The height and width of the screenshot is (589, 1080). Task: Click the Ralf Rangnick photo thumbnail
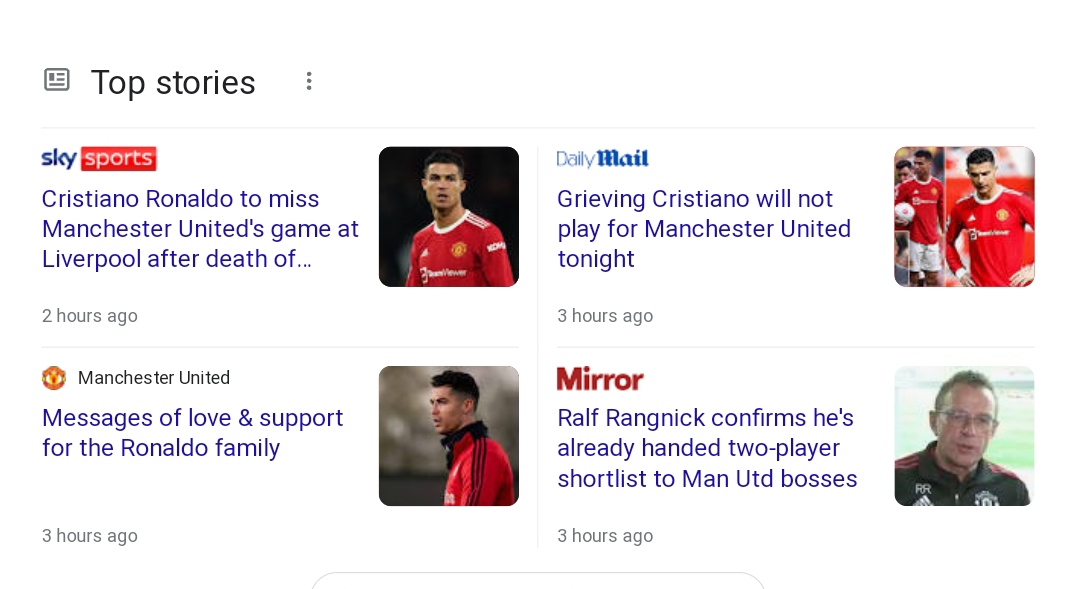964,436
